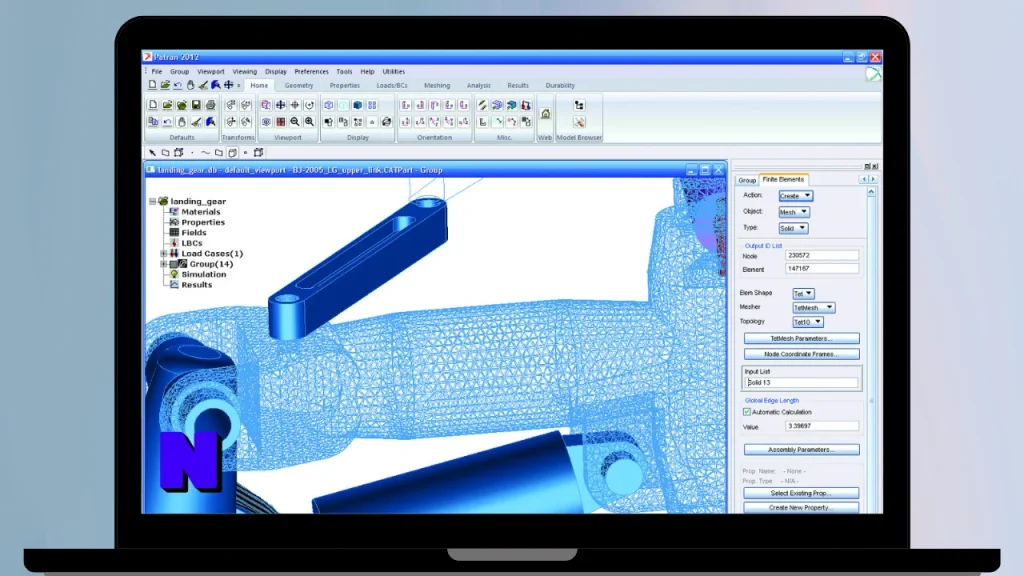Click the side panel scrollbar up arrow
Screen dimensions: 1024x576
coord(871,192)
